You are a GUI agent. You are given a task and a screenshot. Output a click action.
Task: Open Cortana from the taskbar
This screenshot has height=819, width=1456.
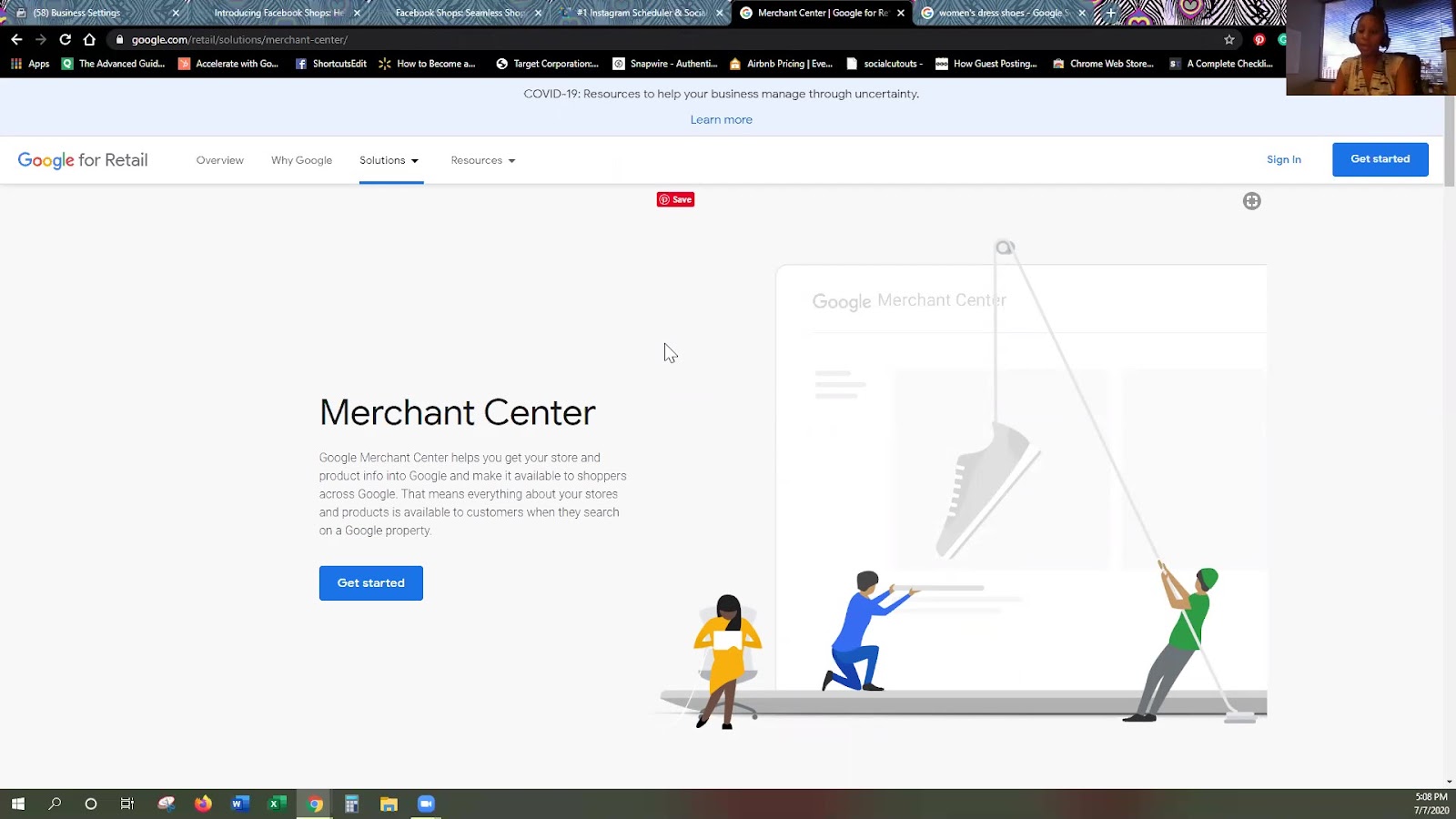coord(91,804)
